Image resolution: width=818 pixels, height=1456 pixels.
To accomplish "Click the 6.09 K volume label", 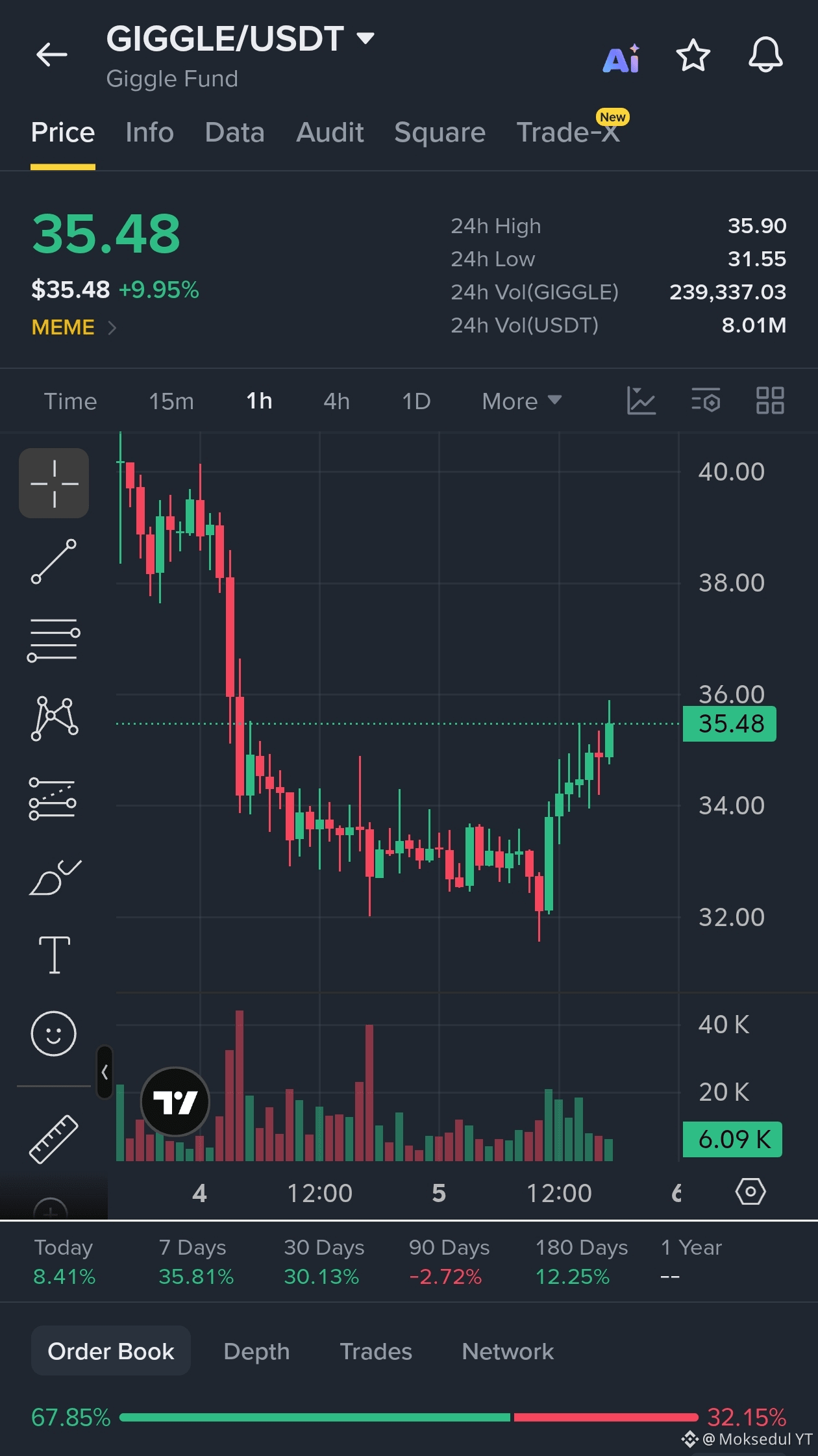I will (x=732, y=1139).
